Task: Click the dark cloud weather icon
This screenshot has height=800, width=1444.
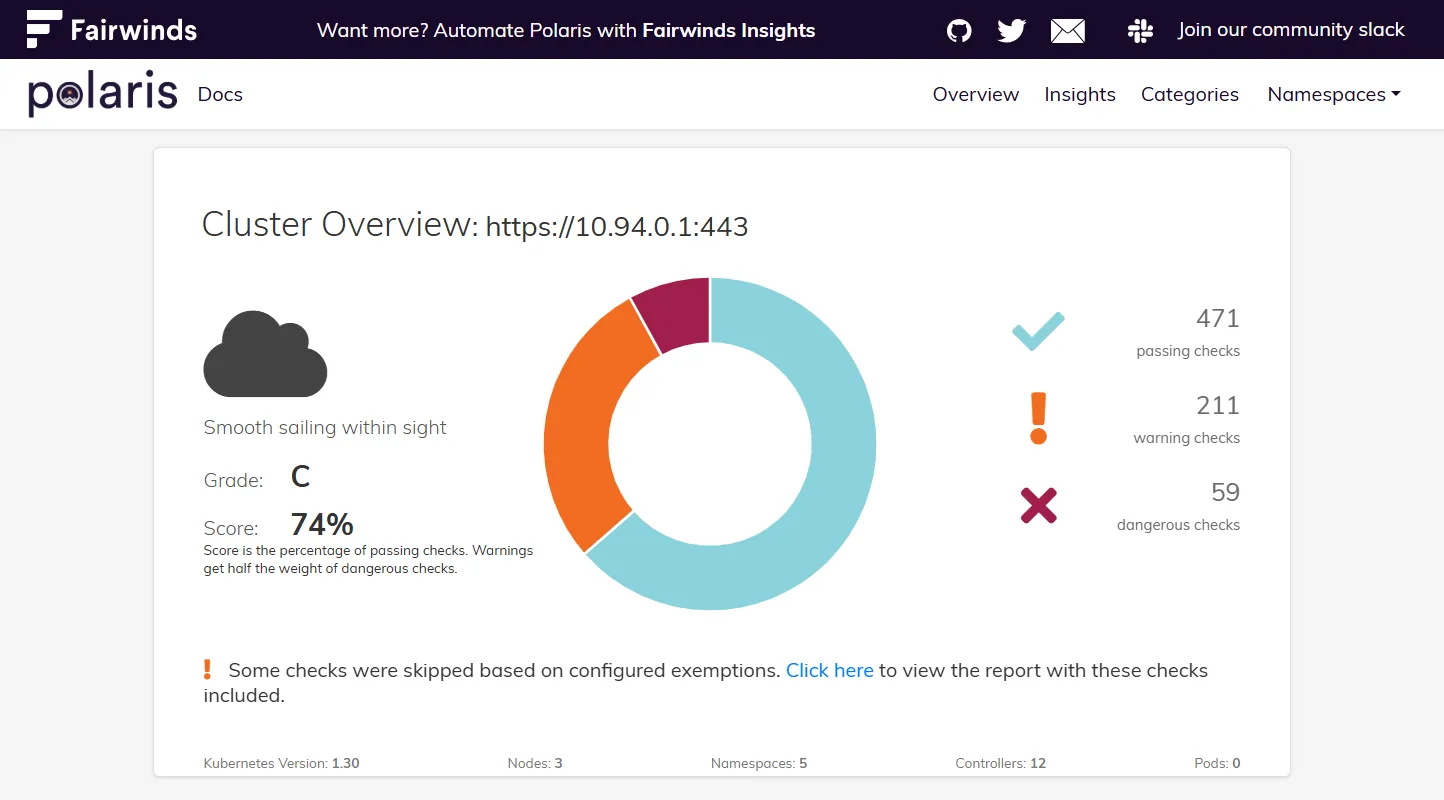Action: pyautogui.click(x=265, y=354)
